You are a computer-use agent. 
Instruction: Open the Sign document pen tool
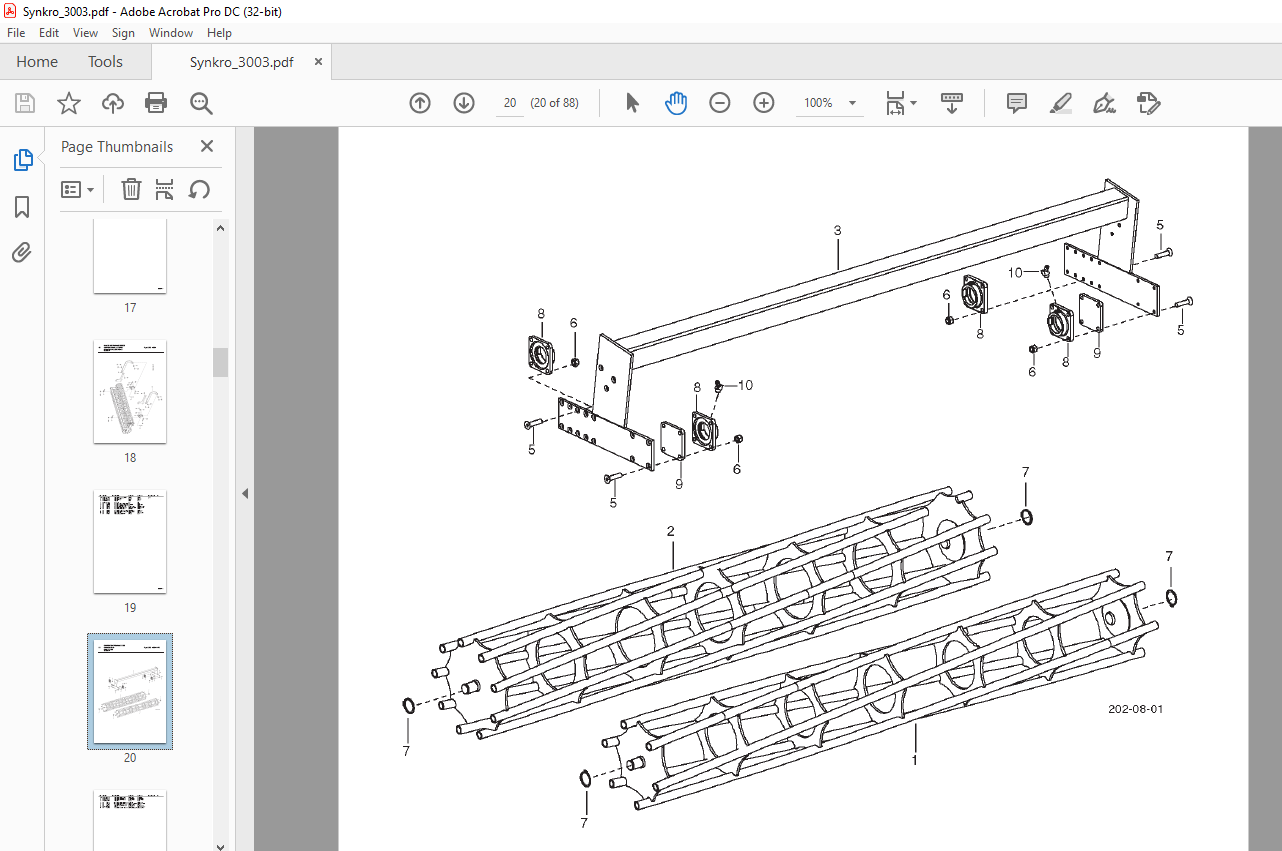1105,103
